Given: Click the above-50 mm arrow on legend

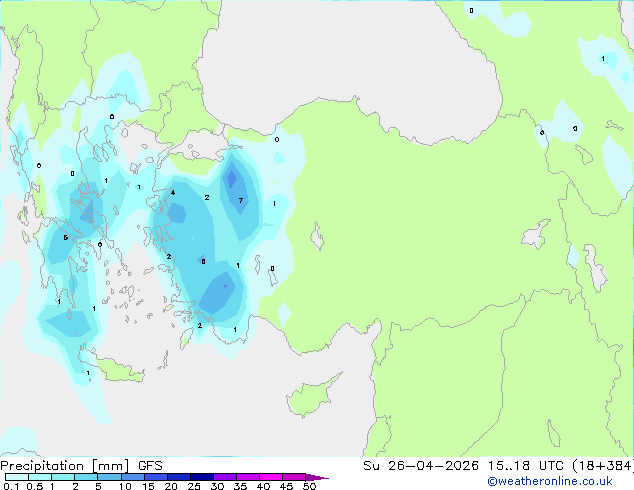Looking at the screenshot, I should point(317,477).
